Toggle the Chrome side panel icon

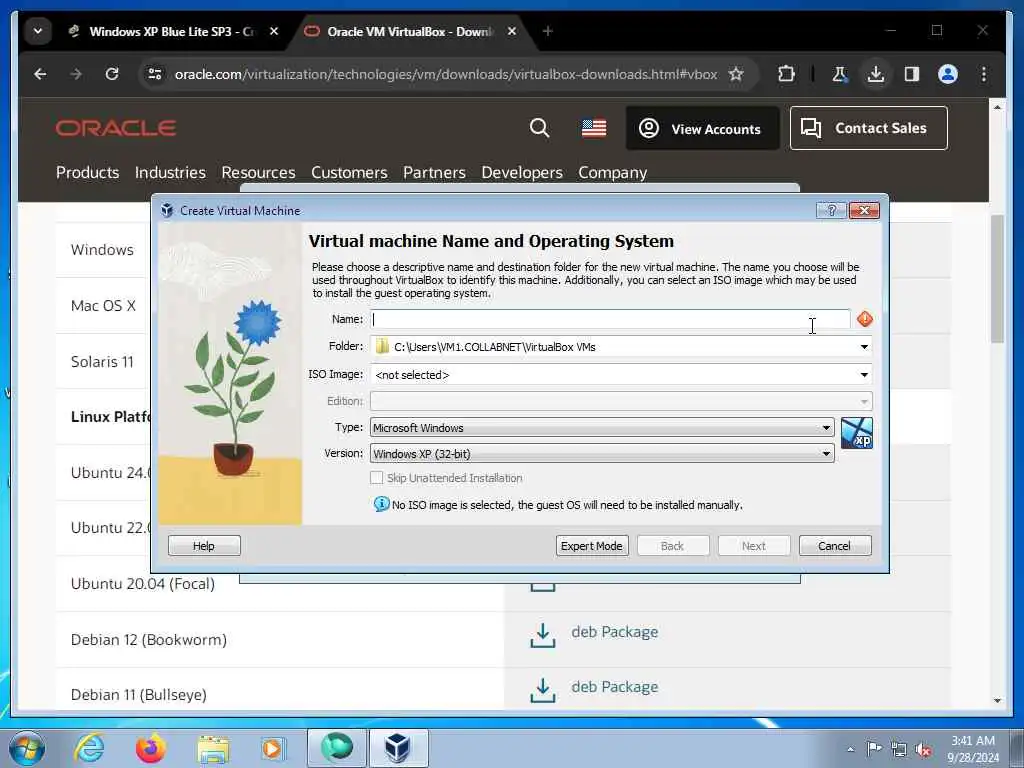tap(912, 74)
